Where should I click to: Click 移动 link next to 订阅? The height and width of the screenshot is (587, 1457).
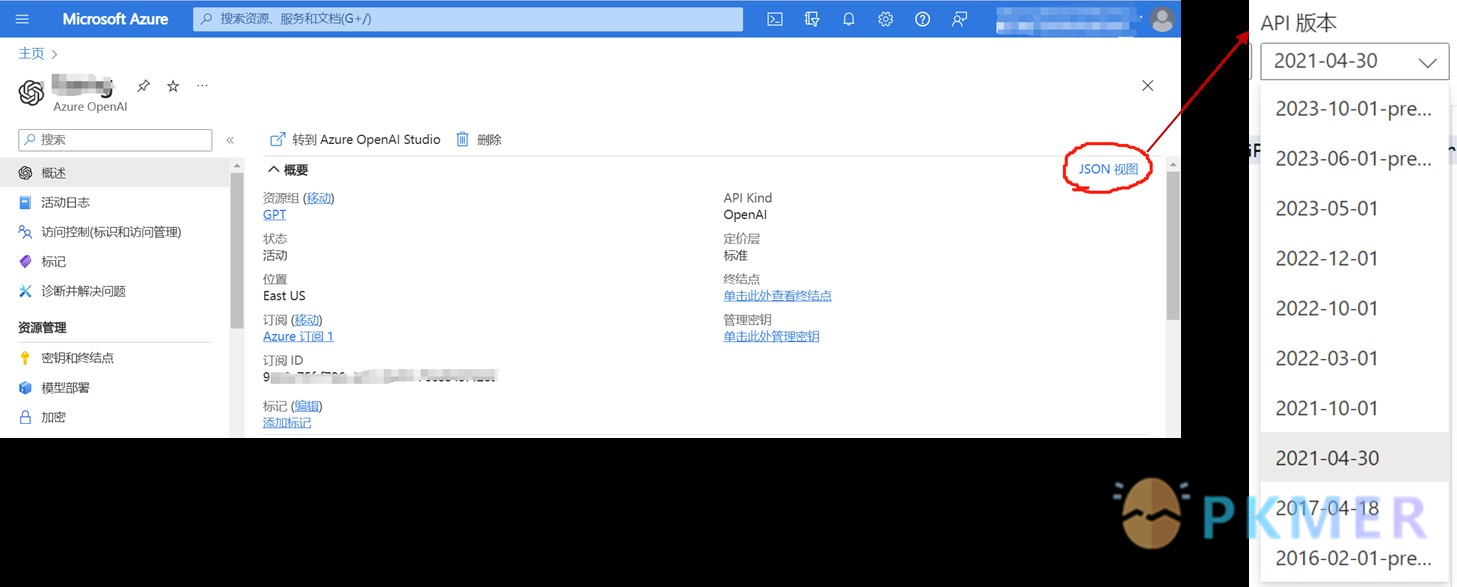tap(307, 320)
